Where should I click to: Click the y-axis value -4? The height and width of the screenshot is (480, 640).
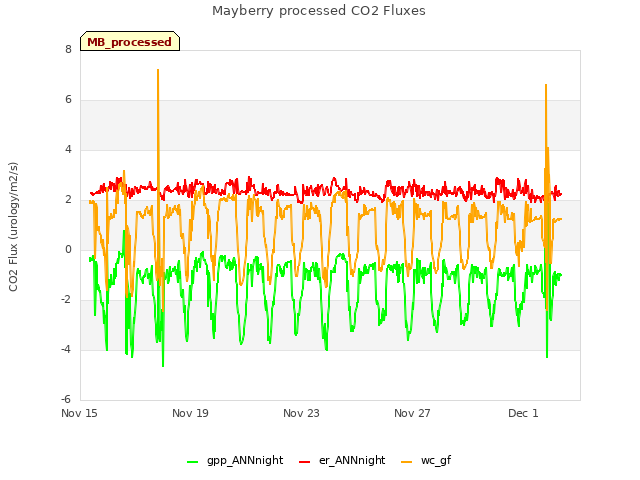tap(66, 349)
